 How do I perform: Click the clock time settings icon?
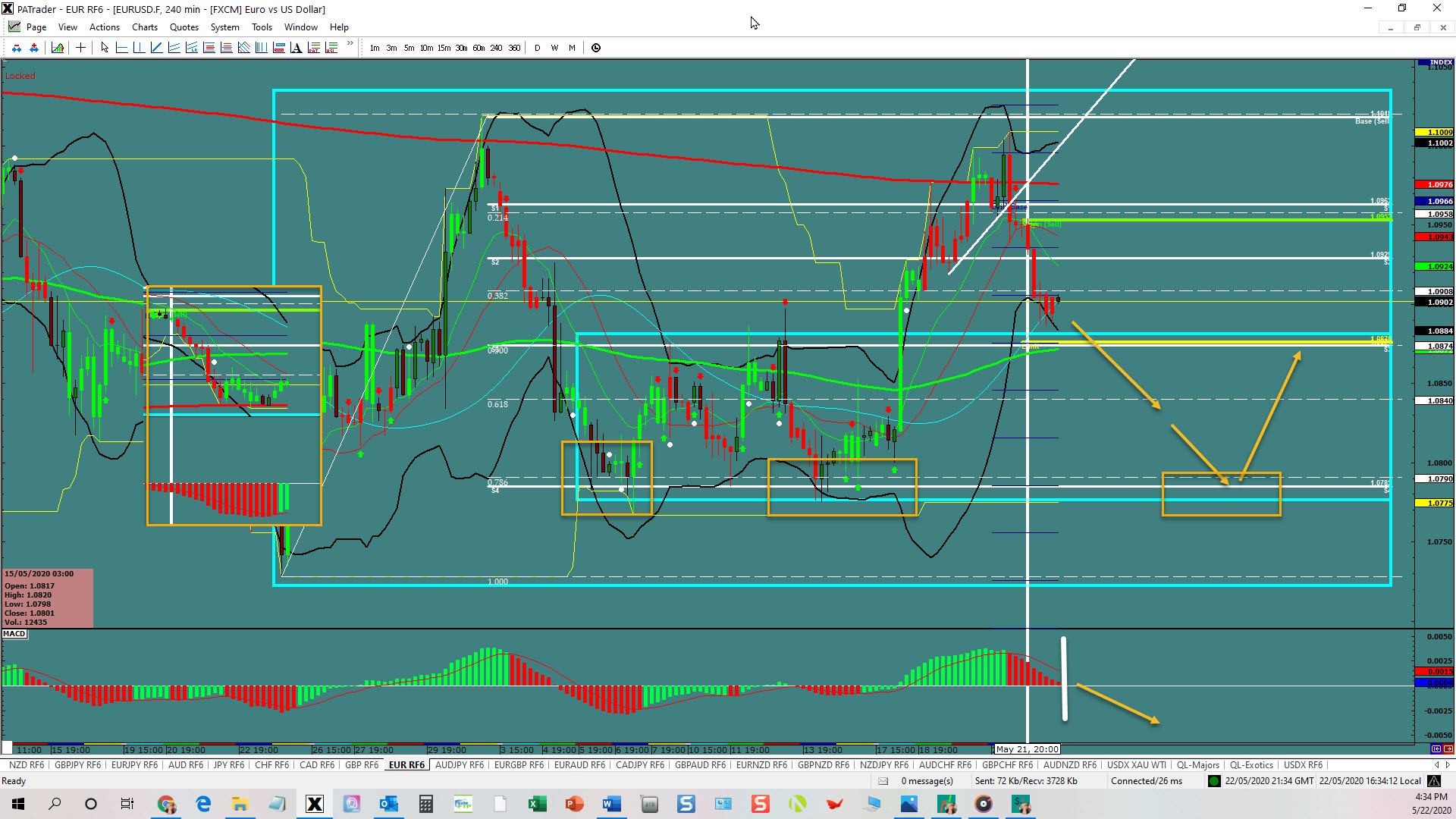596,48
